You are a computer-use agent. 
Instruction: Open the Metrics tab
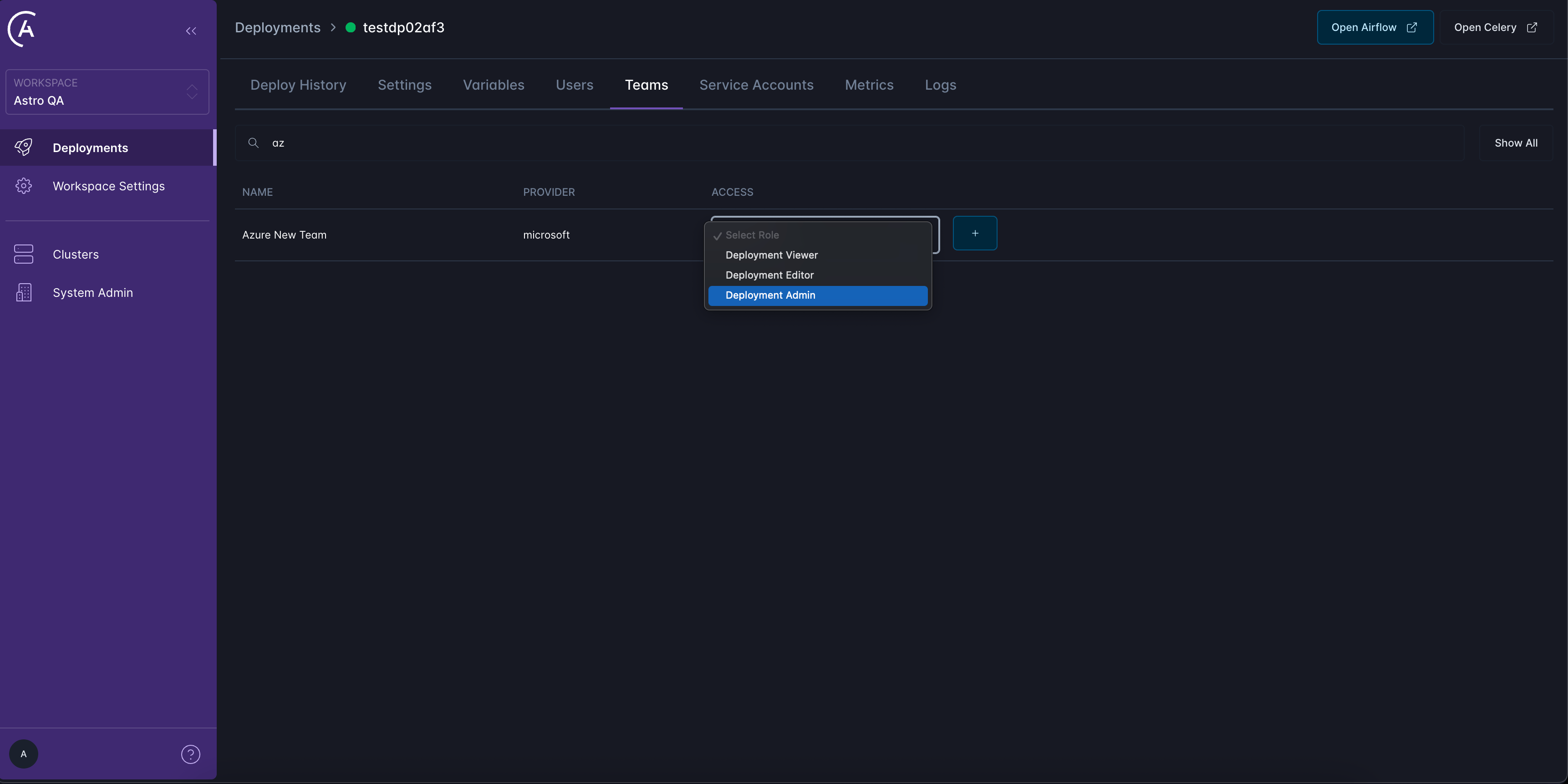(869, 85)
